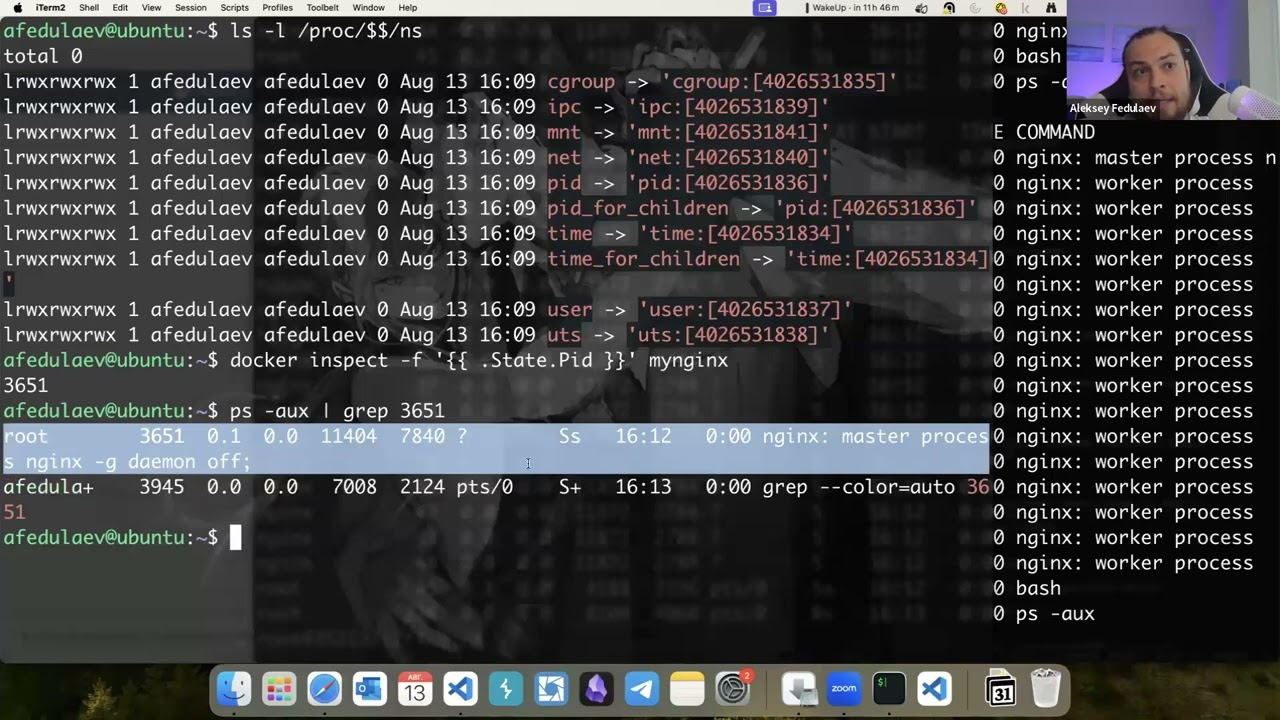
Task: Open System Settings with badge in Dock
Action: tap(733, 689)
